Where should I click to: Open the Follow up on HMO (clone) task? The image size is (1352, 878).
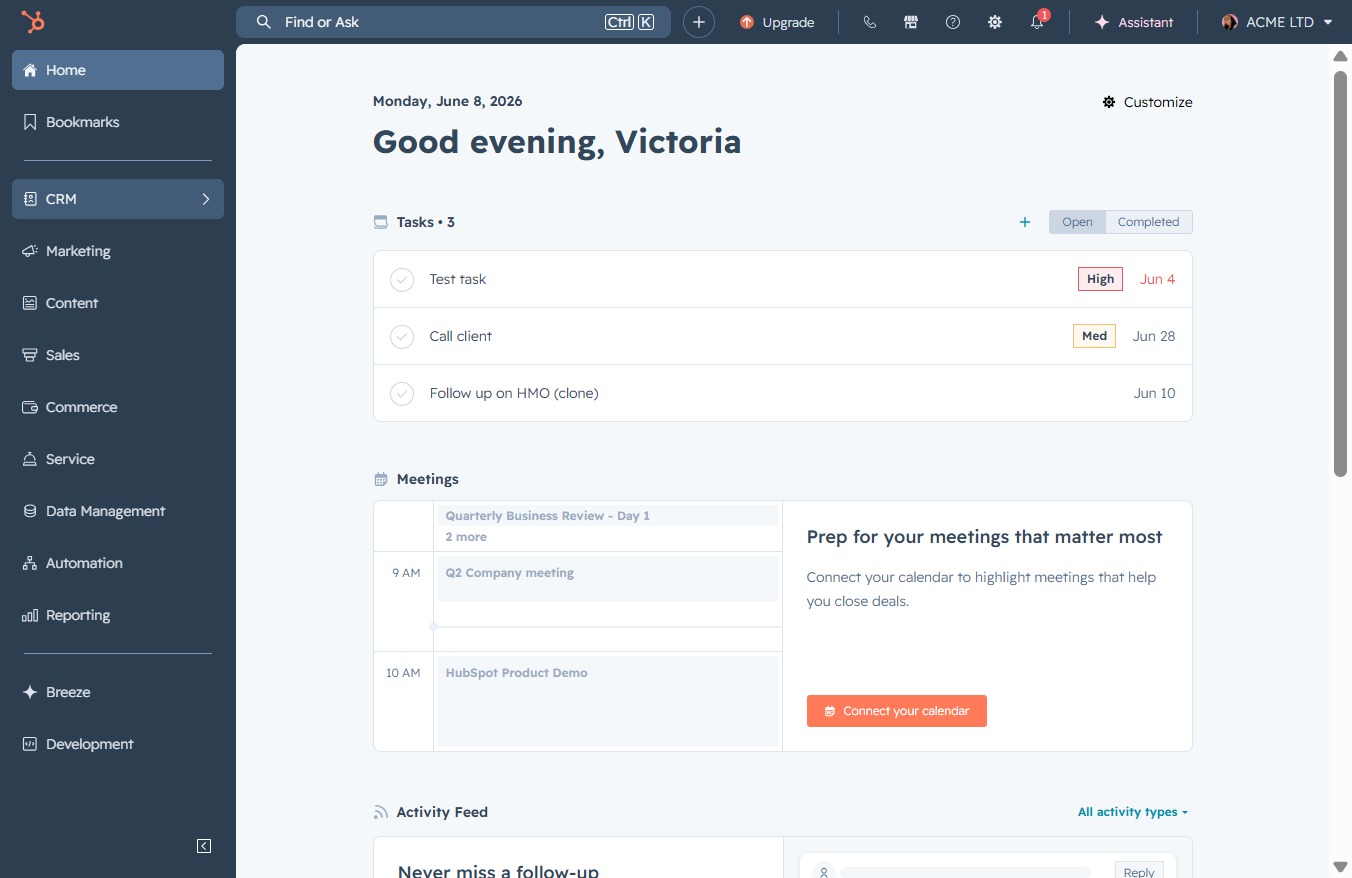tap(782, 393)
